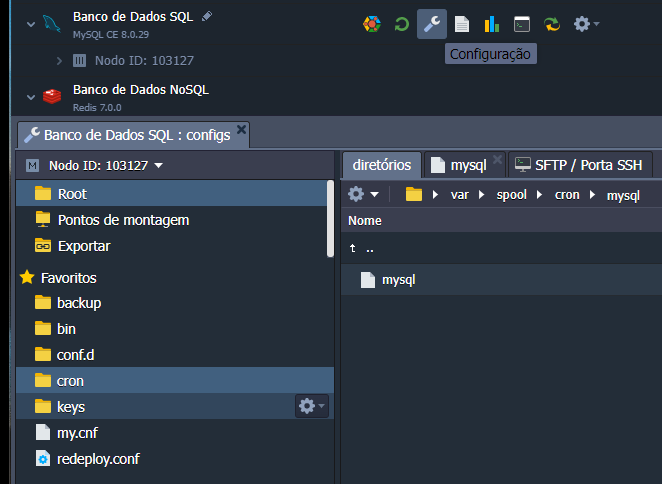Open Web SSH terminal icon
662x484 pixels.
(521, 24)
